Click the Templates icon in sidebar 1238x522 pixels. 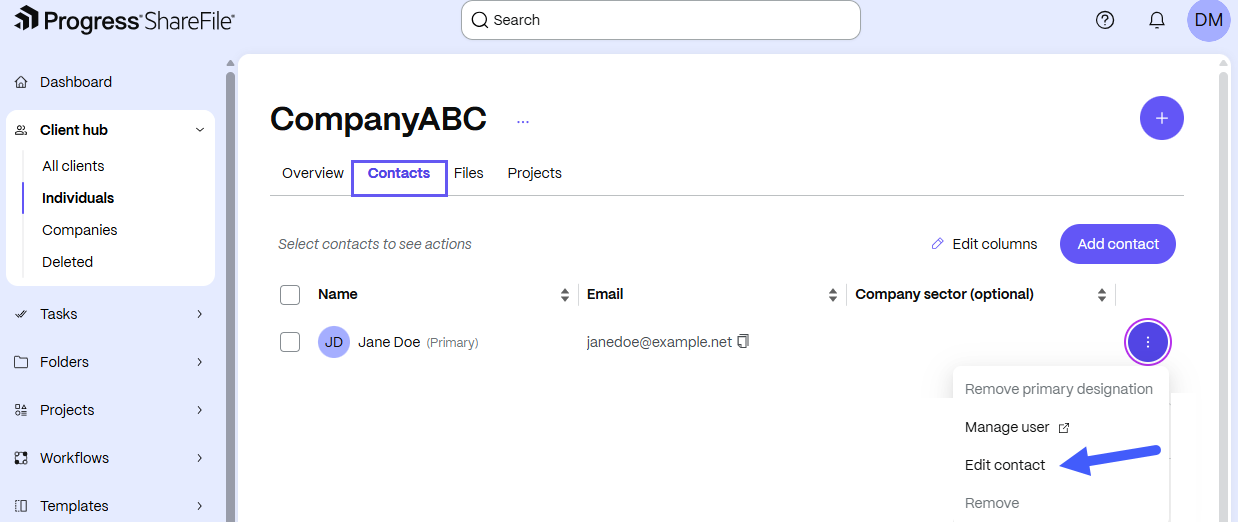click(21, 506)
